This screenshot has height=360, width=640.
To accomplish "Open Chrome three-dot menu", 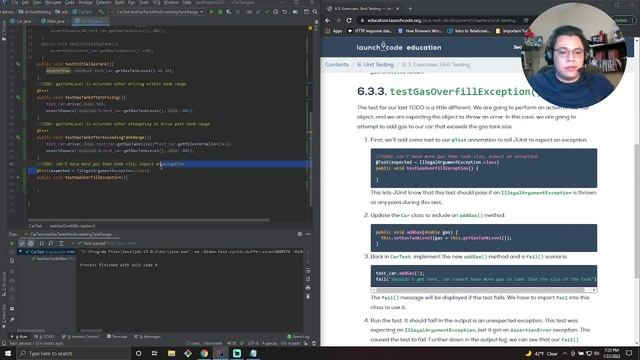I will pos(634,20).
